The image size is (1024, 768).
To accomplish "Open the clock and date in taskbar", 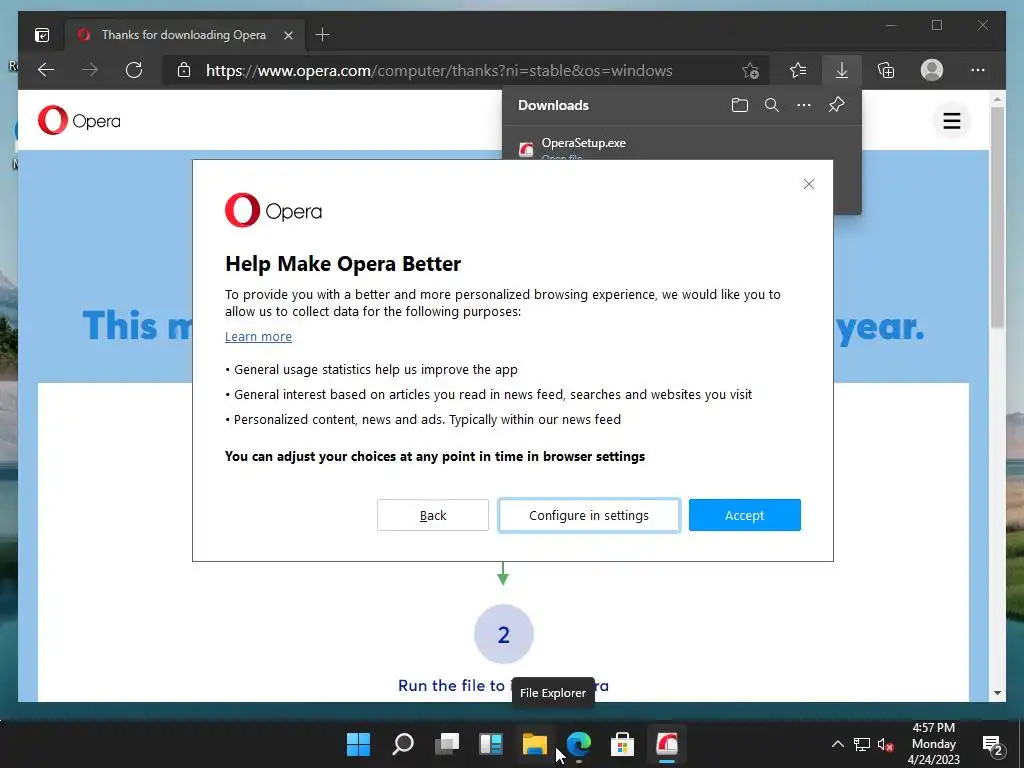I will pyautogui.click(x=934, y=744).
